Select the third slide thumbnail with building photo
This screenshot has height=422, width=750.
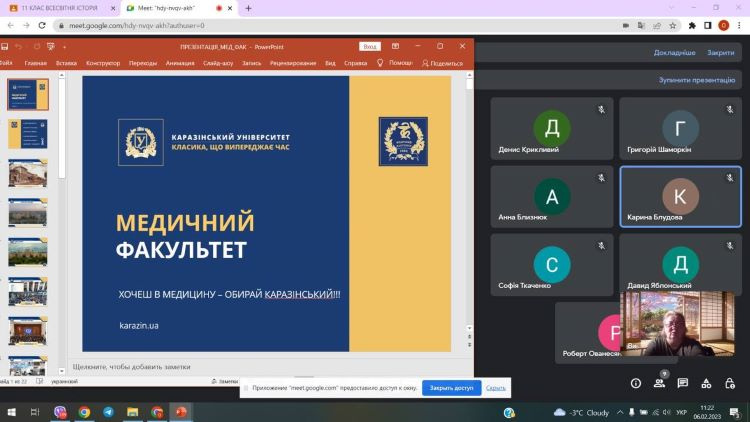click(x=28, y=173)
